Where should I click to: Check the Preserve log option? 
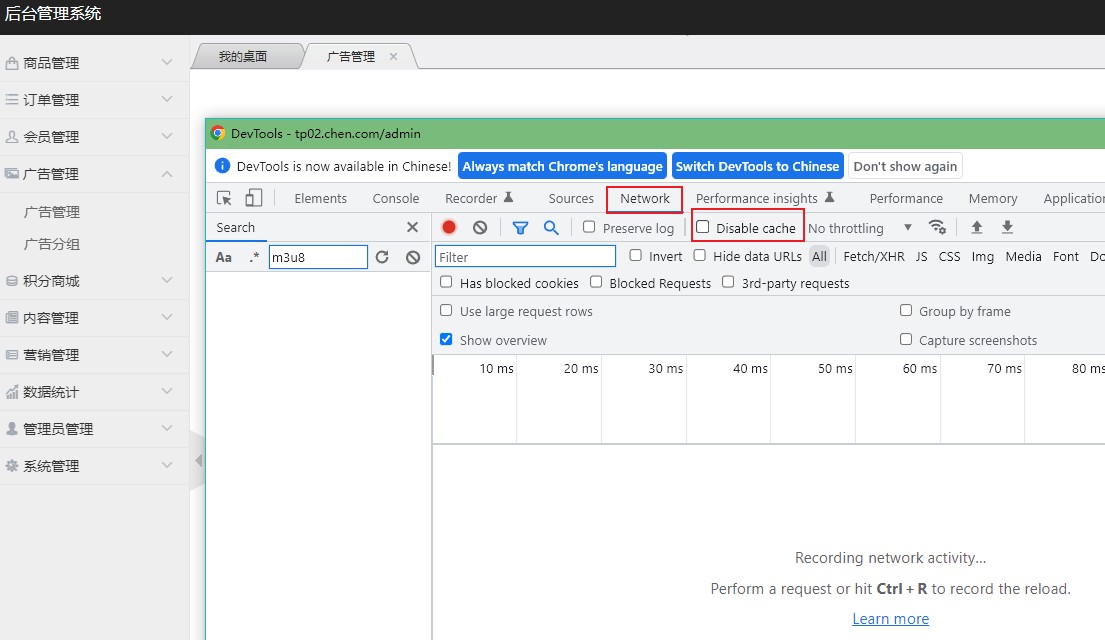[x=589, y=228]
